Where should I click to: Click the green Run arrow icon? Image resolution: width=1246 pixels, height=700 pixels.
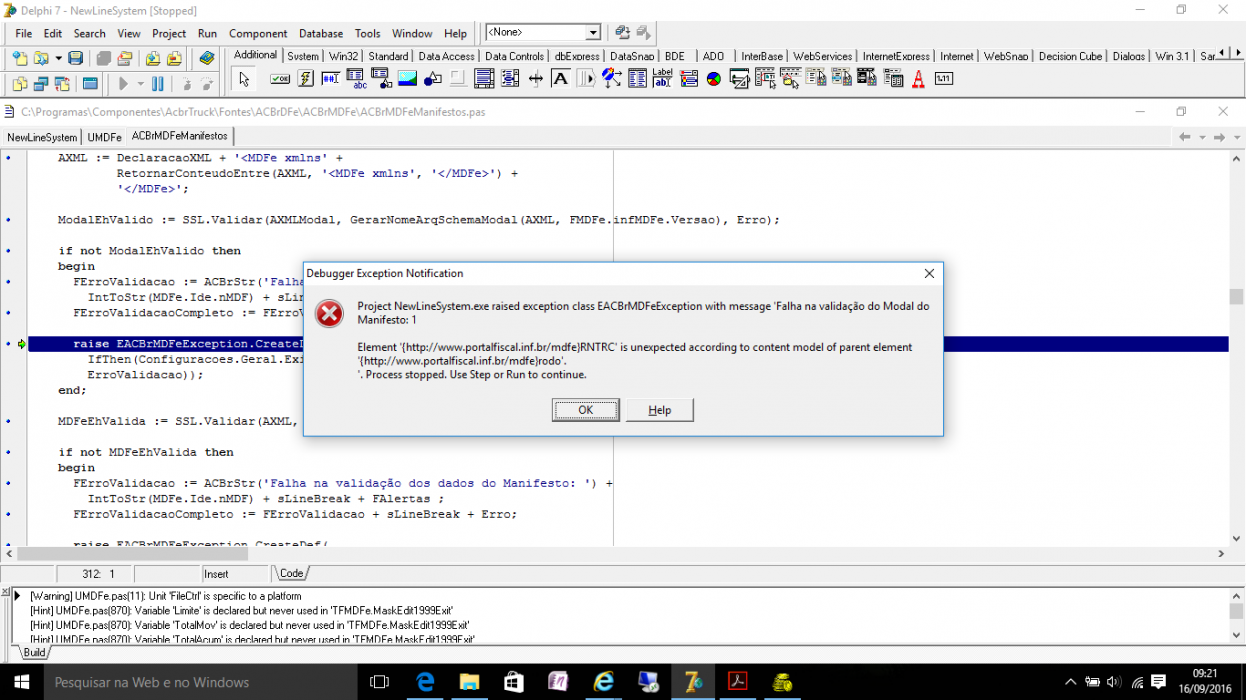[x=124, y=84]
